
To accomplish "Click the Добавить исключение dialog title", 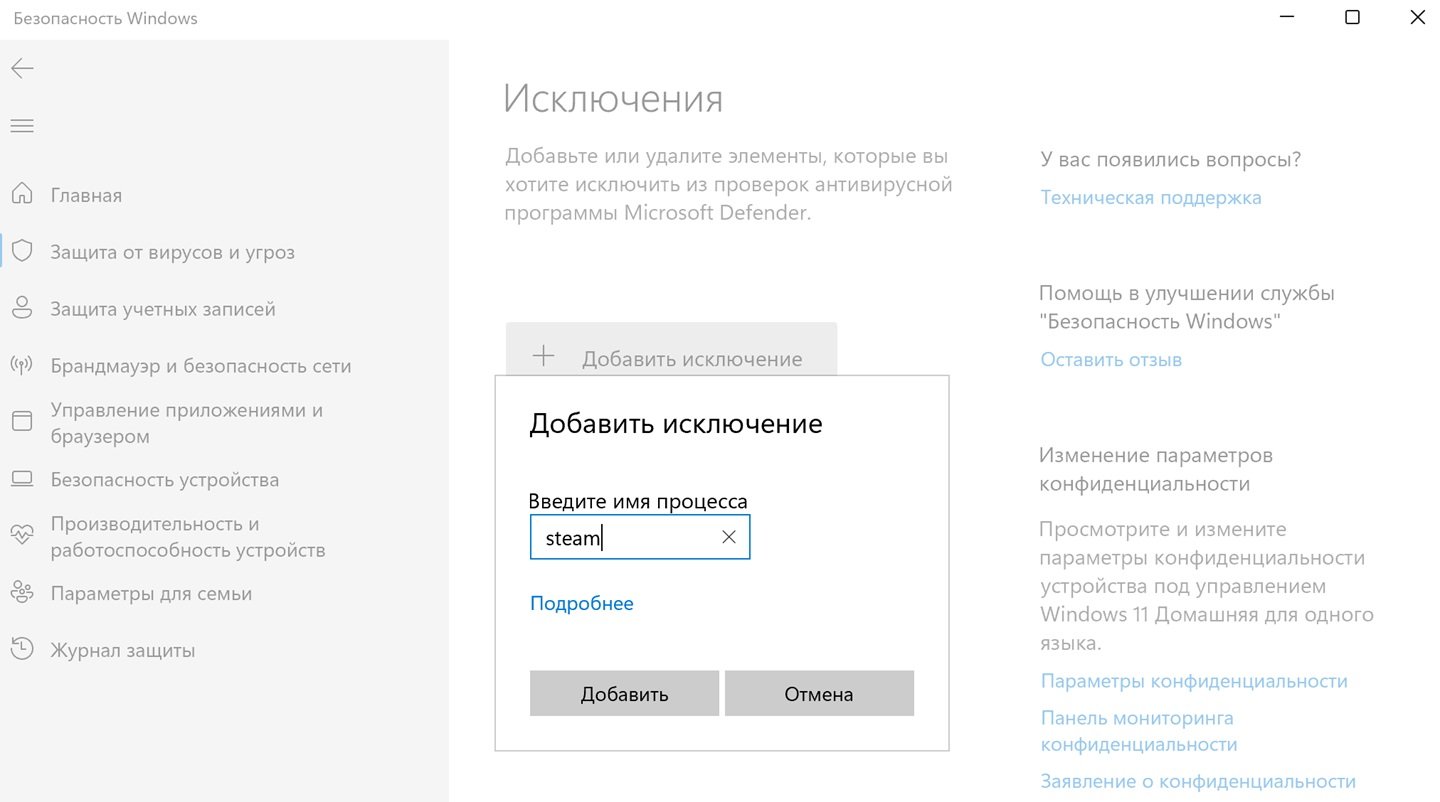I will 676,423.
